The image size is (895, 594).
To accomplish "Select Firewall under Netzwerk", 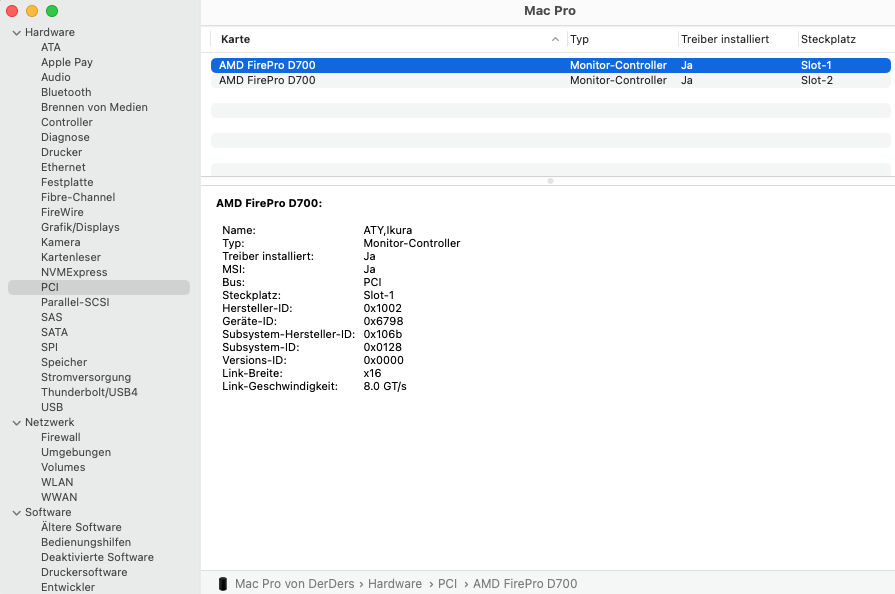I will (x=61, y=438).
